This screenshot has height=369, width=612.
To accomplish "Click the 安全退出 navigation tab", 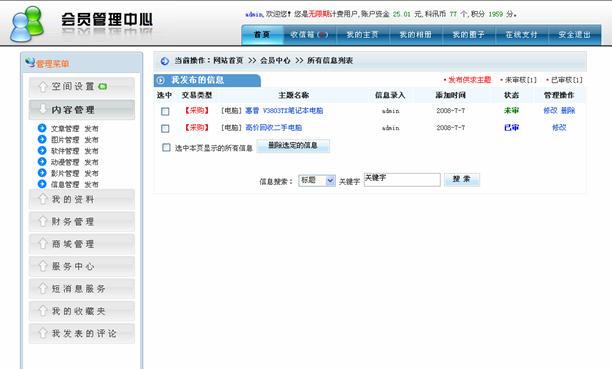I will pos(575,35).
